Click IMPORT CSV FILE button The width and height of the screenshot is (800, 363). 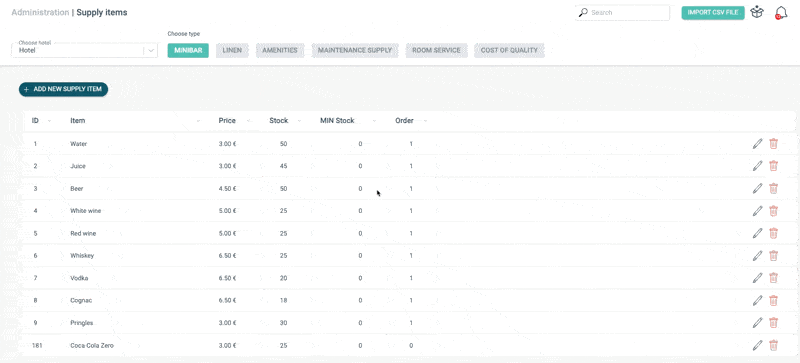713,13
